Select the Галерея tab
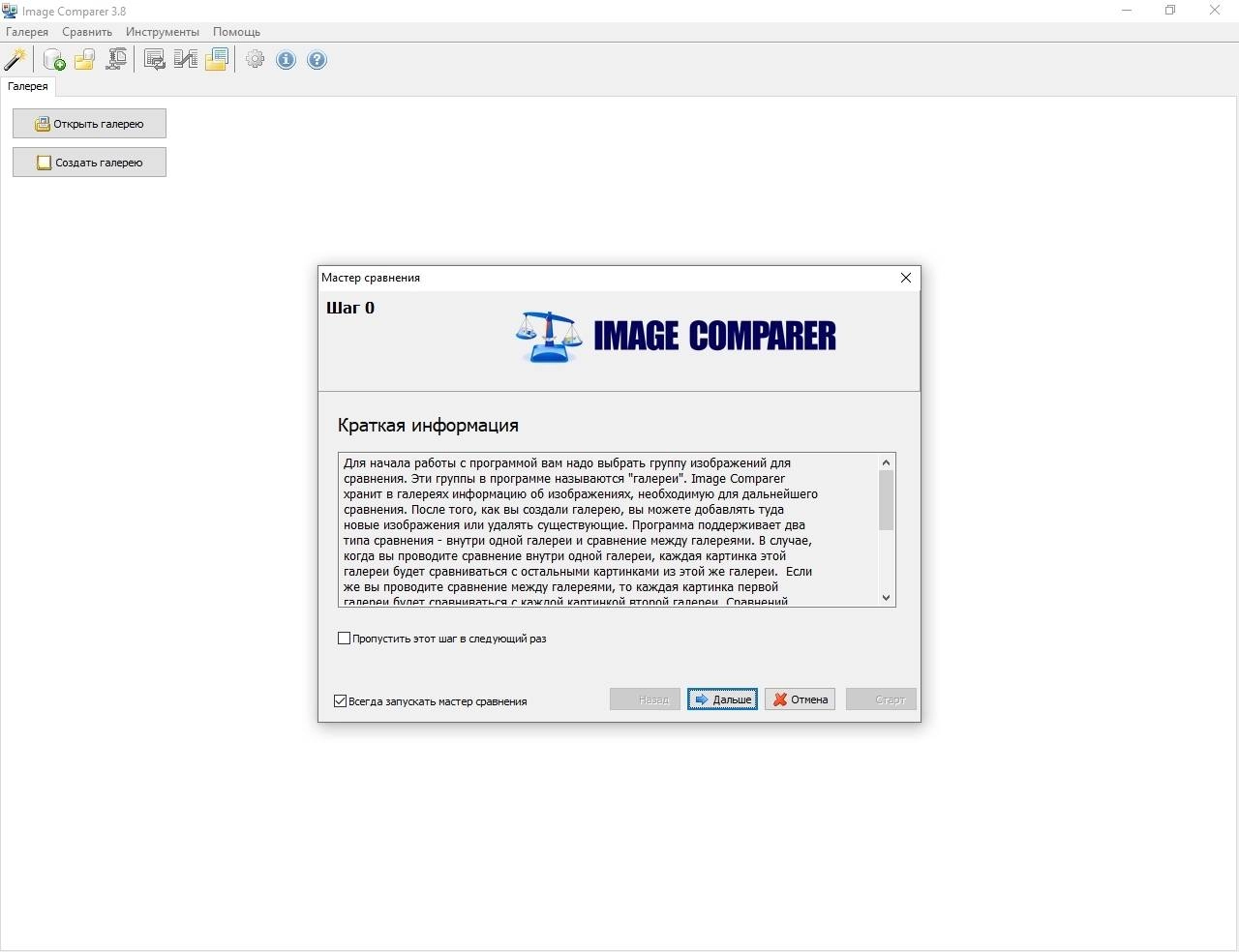This screenshot has height=952, width=1239. click(28, 86)
